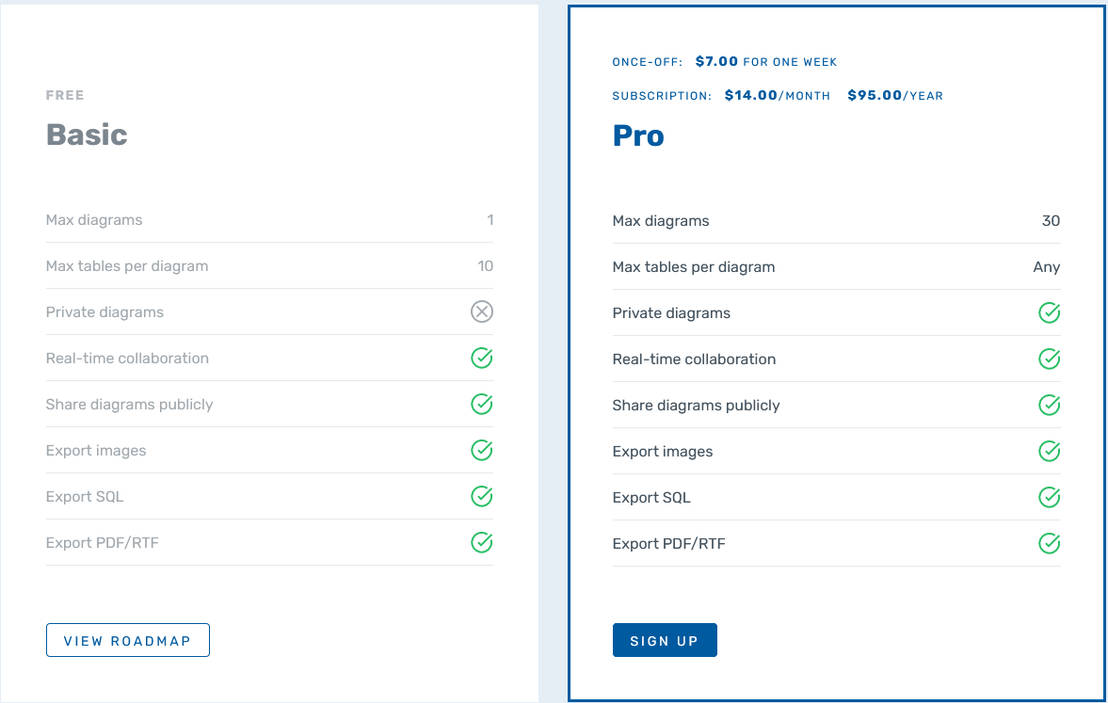Click Basic plan Export SQL checkmark
The width and height of the screenshot is (1108, 703).
482,496
